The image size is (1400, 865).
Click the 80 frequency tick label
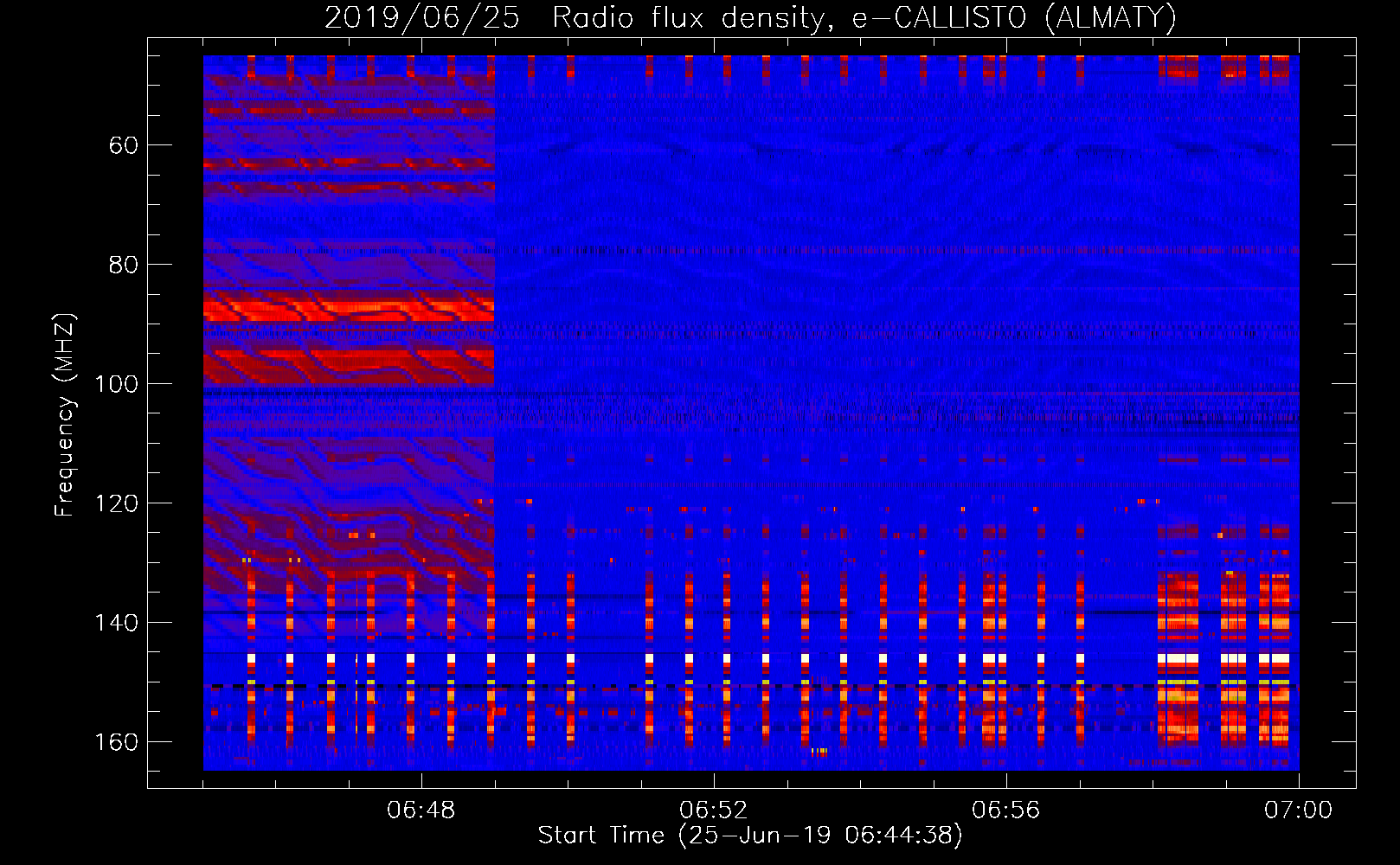(124, 265)
